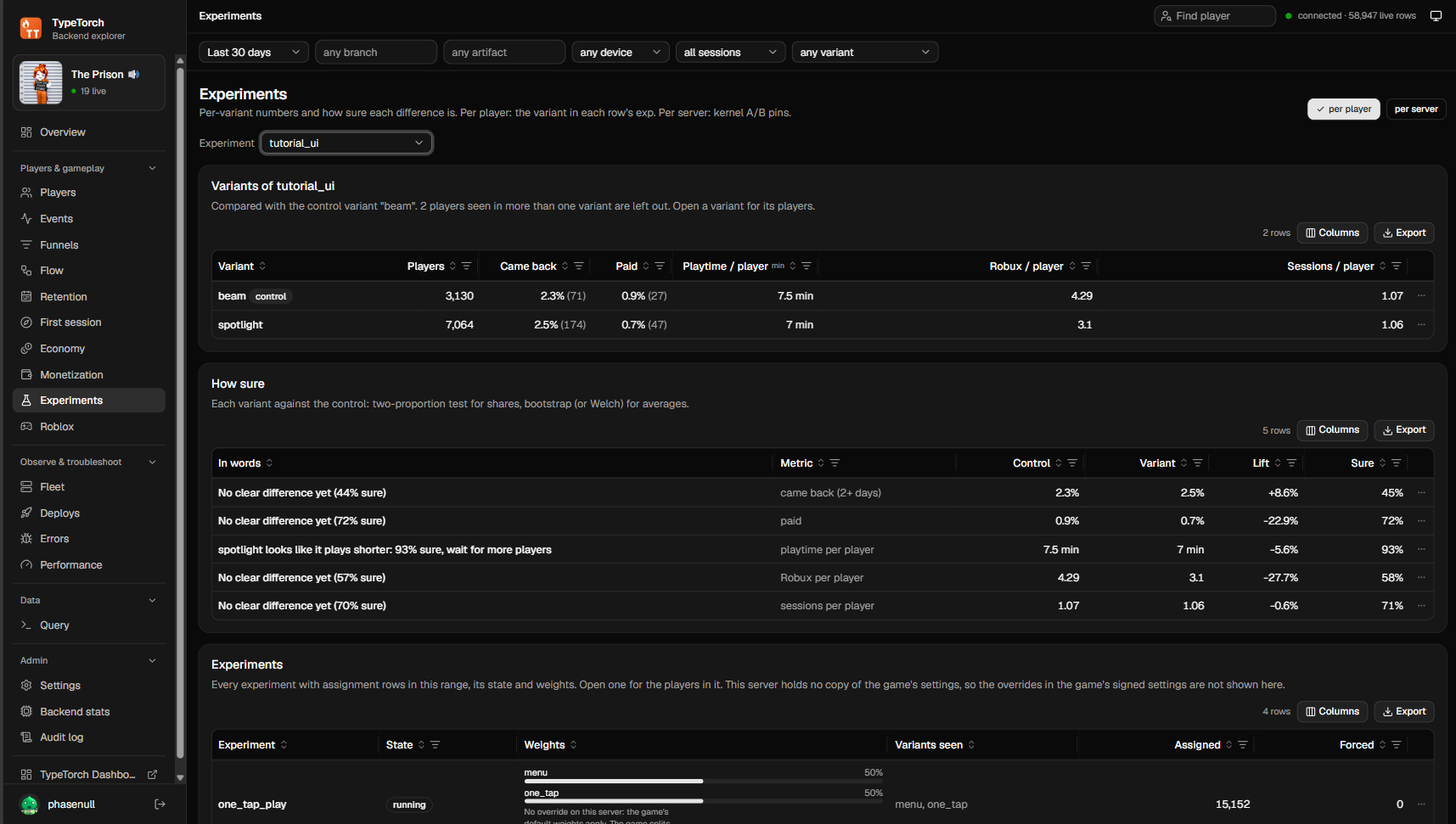Open the Errors page
This screenshot has width=1456, height=824.
click(x=89, y=539)
